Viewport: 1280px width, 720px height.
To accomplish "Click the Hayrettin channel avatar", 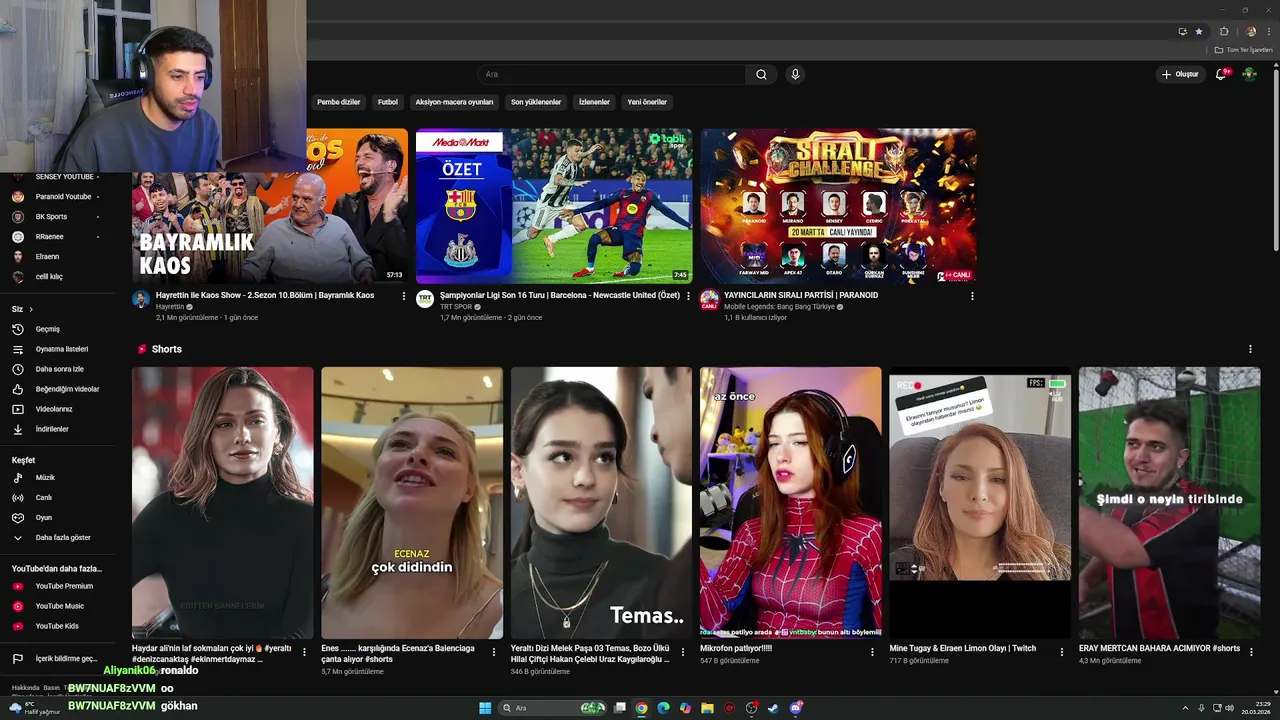I will pos(141,299).
